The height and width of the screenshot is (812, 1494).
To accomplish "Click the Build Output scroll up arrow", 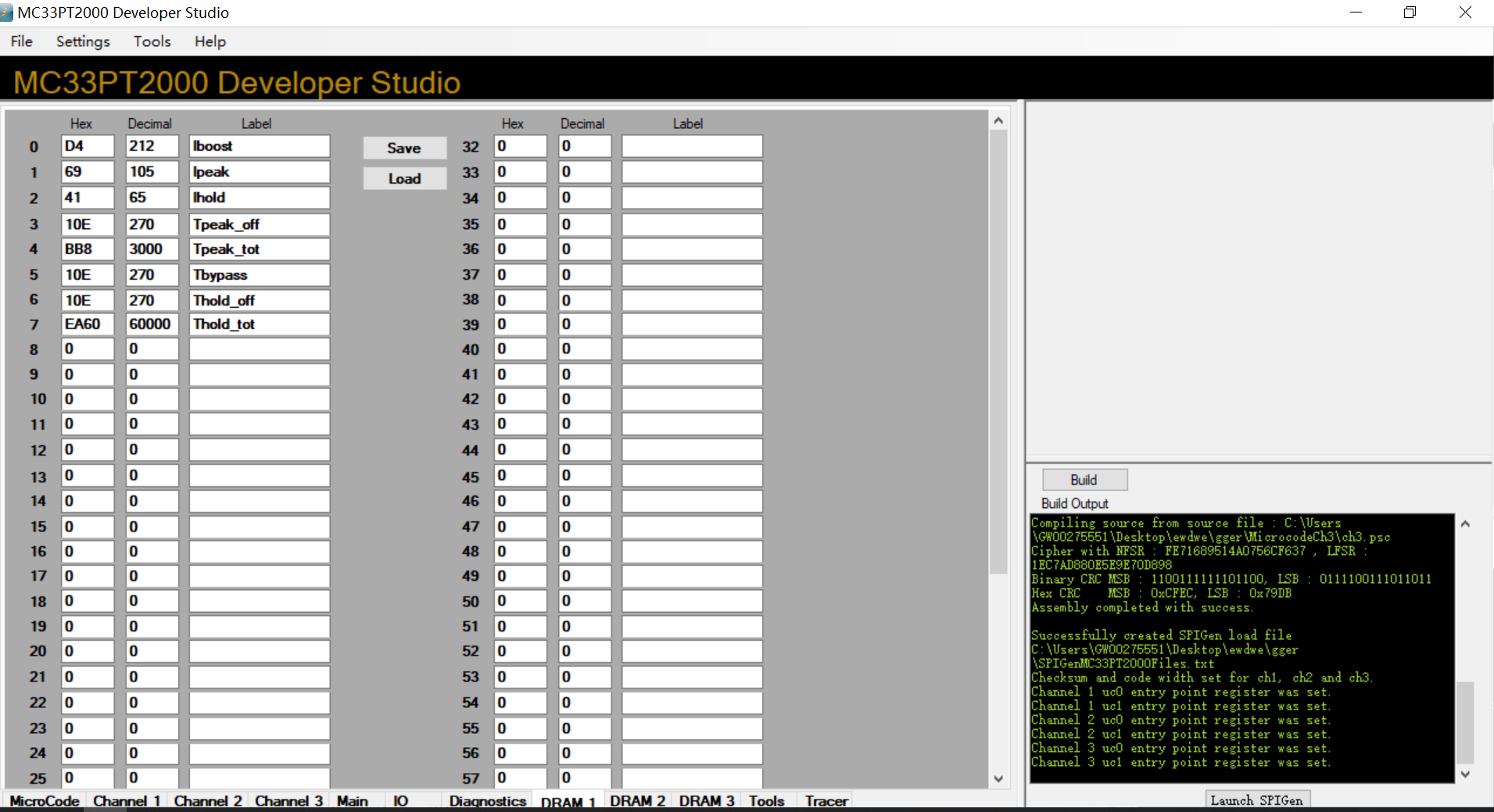I will pyautogui.click(x=1465, y=524).
